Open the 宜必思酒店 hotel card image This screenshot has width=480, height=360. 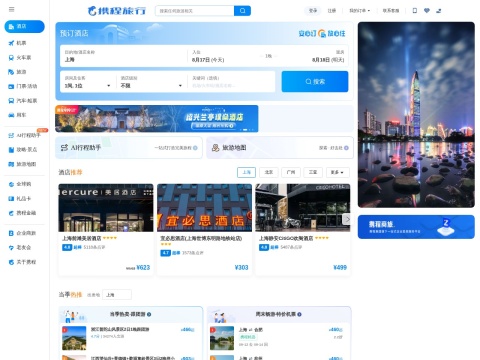click(x=204, y=208)
